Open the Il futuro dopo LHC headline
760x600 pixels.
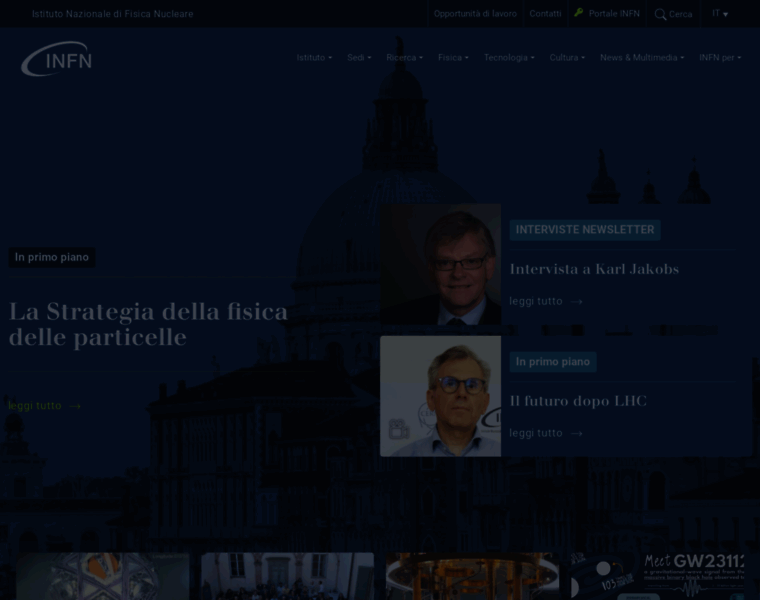[578, 401]
